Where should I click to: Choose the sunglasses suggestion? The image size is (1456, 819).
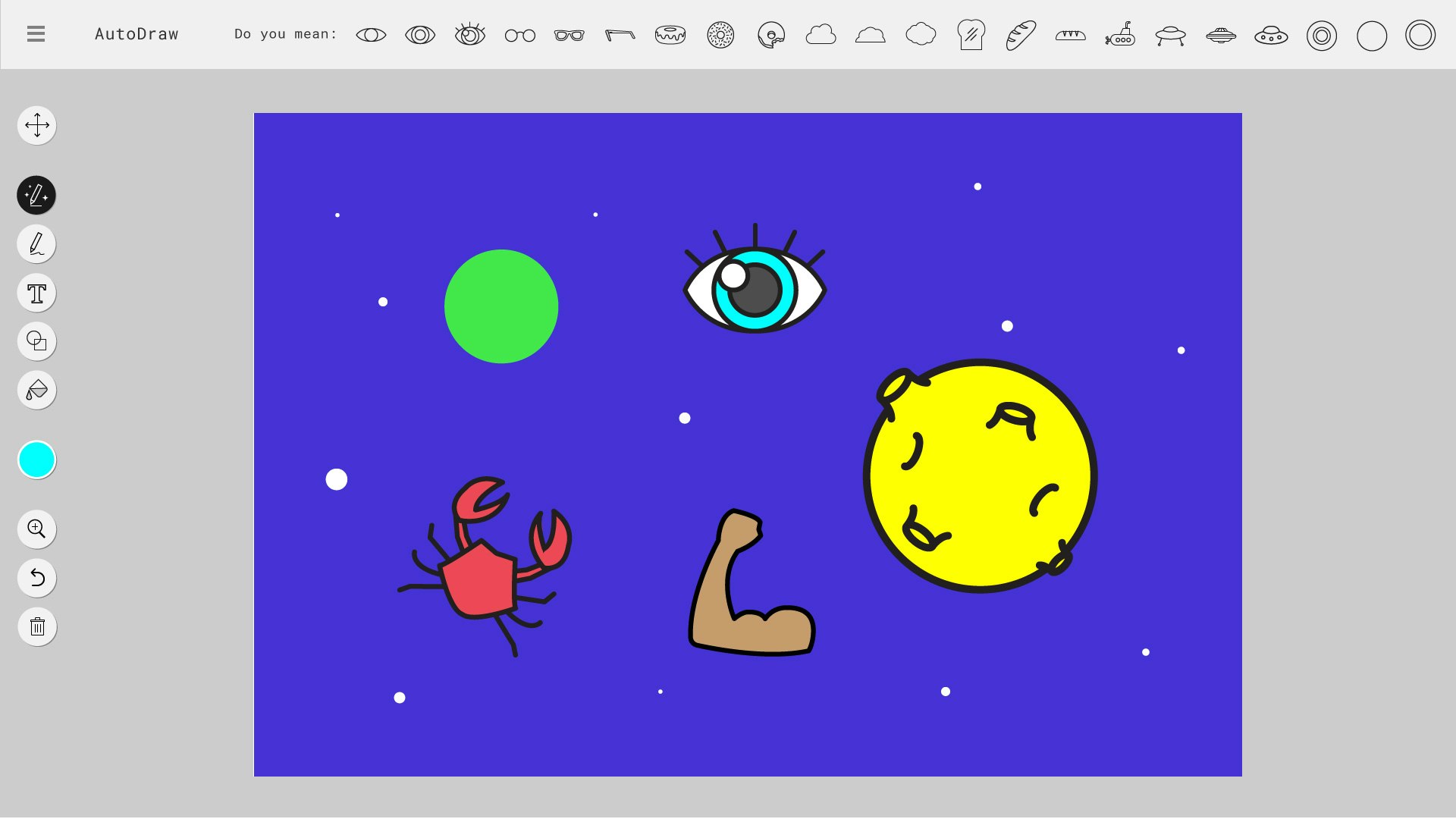570,34
